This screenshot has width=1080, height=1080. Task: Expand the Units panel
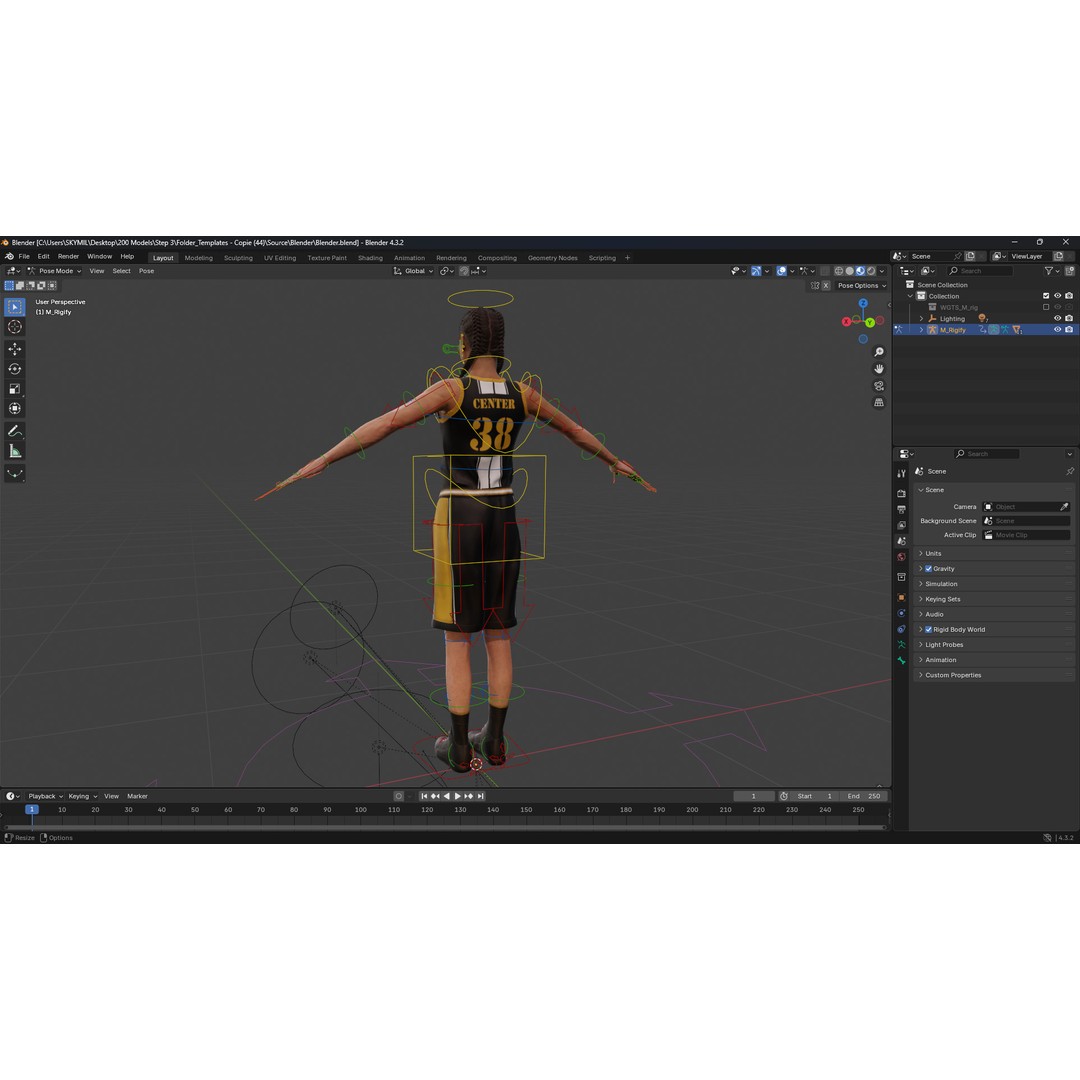pyautogui.click(x=995, y=554)
